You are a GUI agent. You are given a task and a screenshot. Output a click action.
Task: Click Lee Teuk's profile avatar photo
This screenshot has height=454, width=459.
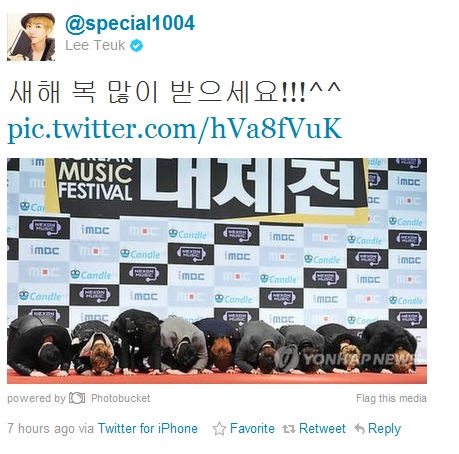point(31,37)
